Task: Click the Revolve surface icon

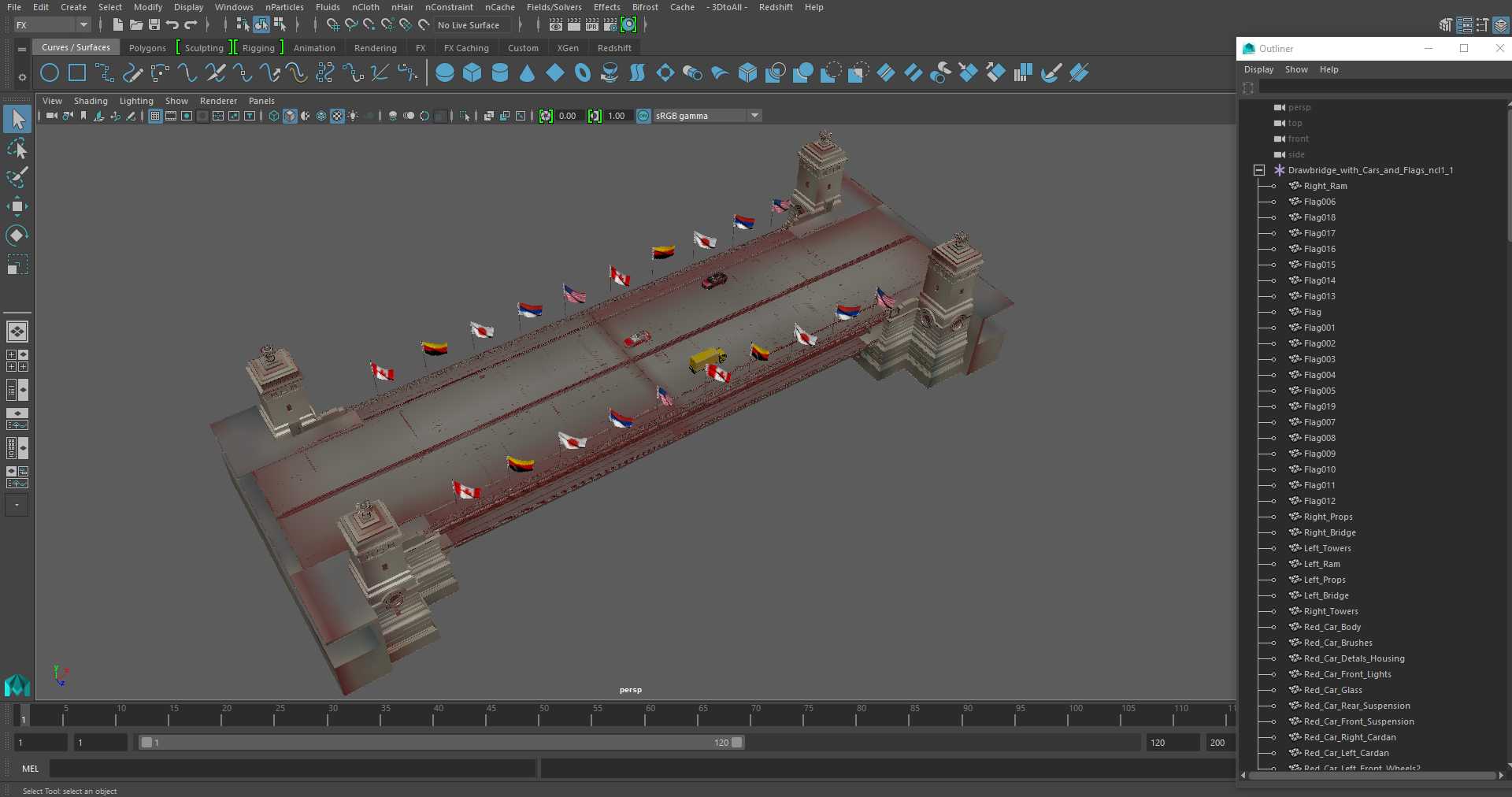Action: point(610,73)
